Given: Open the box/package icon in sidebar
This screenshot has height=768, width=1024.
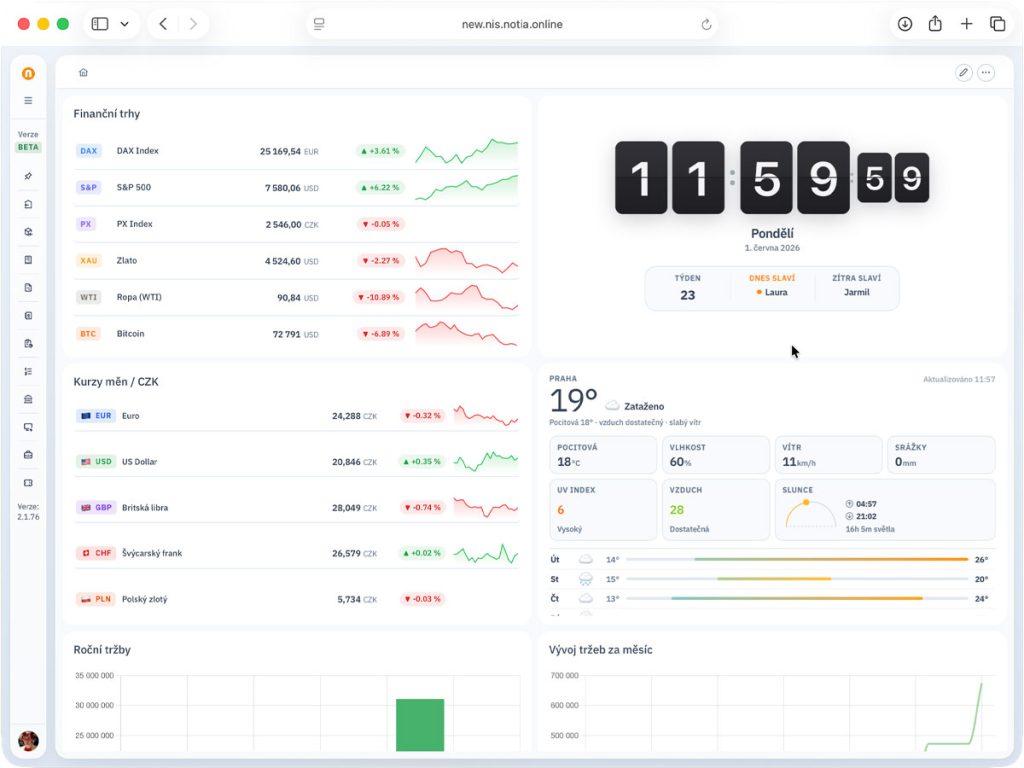Looking at the screenshot, I should 28,232.
